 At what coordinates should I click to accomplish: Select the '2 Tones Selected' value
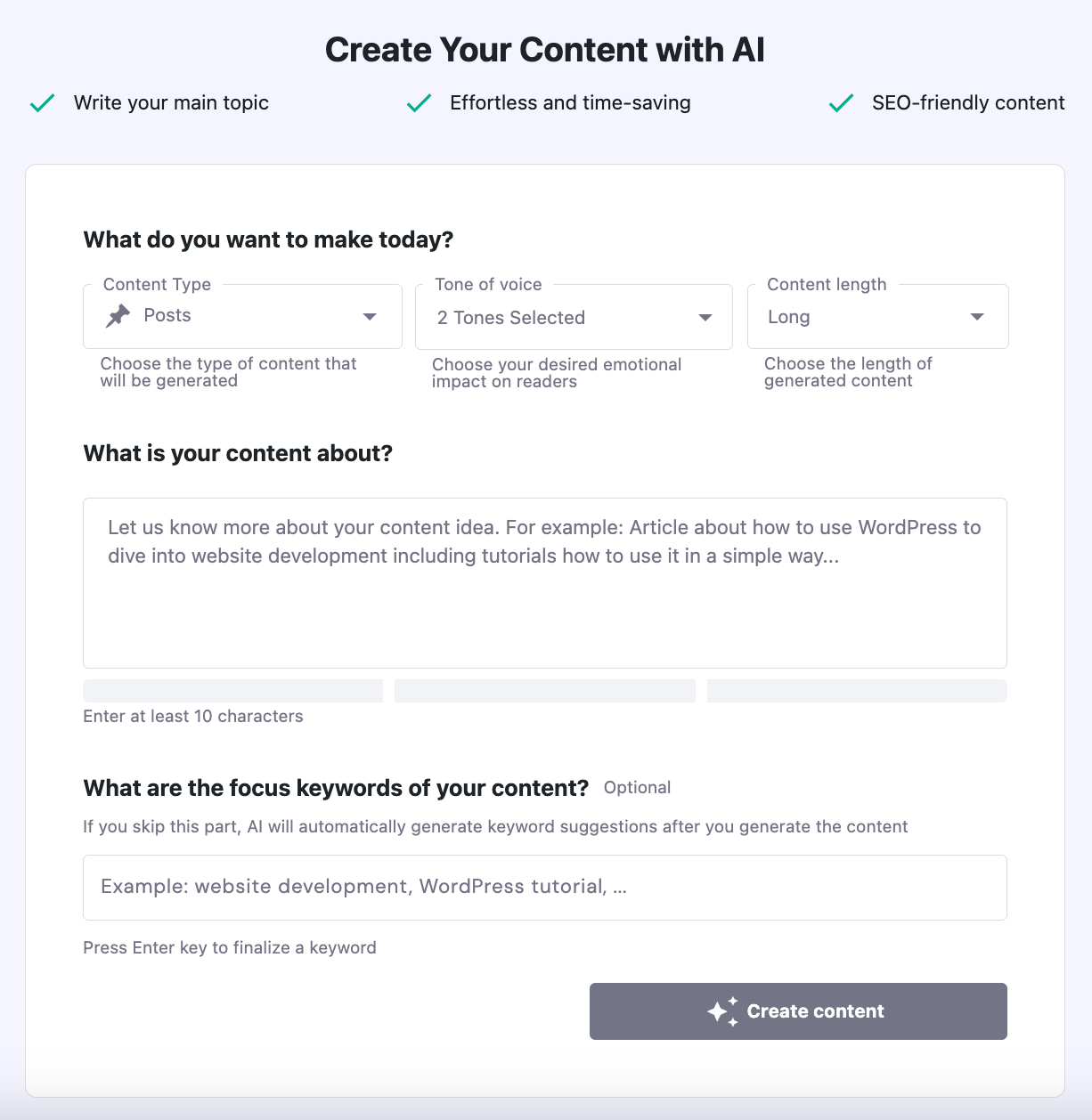click(x=510, y=317)
